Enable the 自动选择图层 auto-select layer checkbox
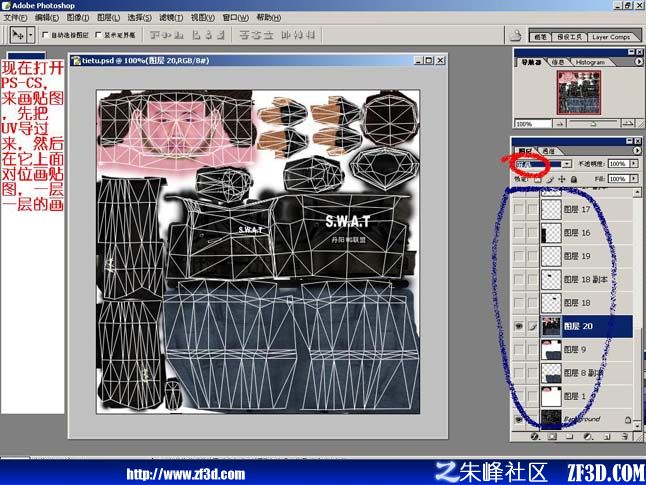The height and width of the screenshot is (485, 646). click(45, 35)
